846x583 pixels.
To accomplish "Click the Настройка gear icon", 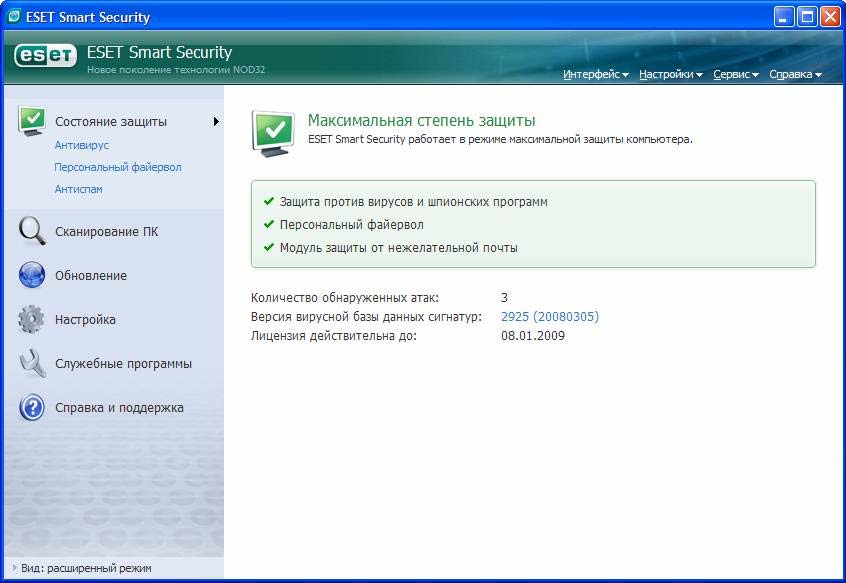I will point(31,319).
